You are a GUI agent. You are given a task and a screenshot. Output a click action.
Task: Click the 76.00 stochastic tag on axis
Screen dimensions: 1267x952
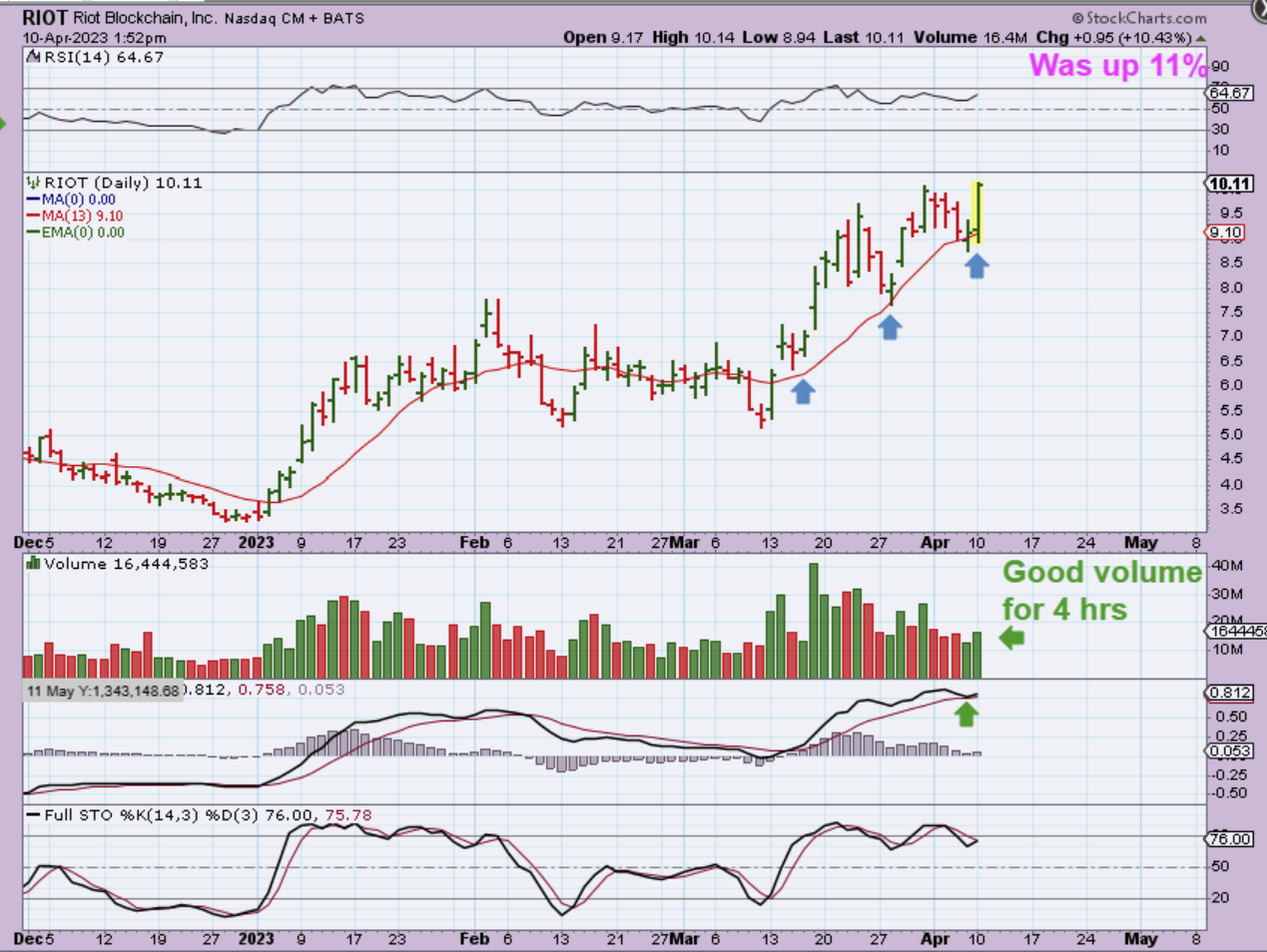click(x=1230, y=839)
